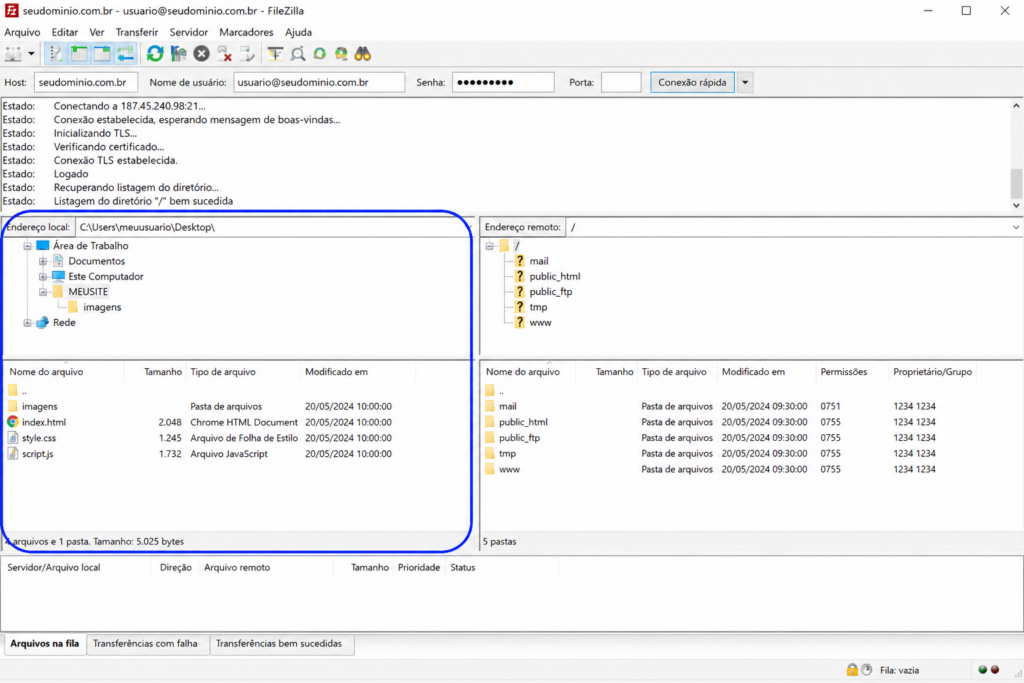Click the Porta input field
Viewport: 1024px width, 683px height.
621,82
